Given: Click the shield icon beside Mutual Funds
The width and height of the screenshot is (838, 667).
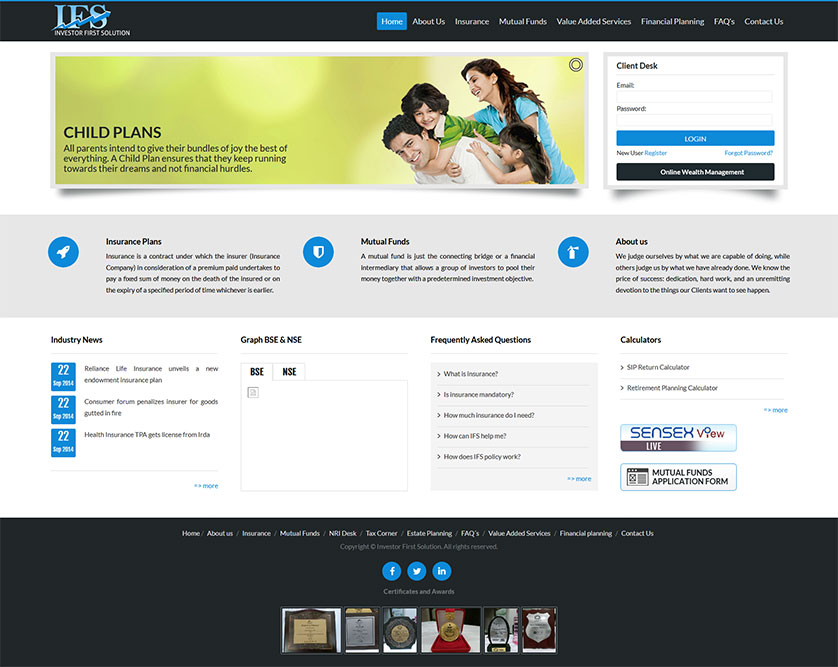Looking at the screenshot, I should tap(318, 252).
